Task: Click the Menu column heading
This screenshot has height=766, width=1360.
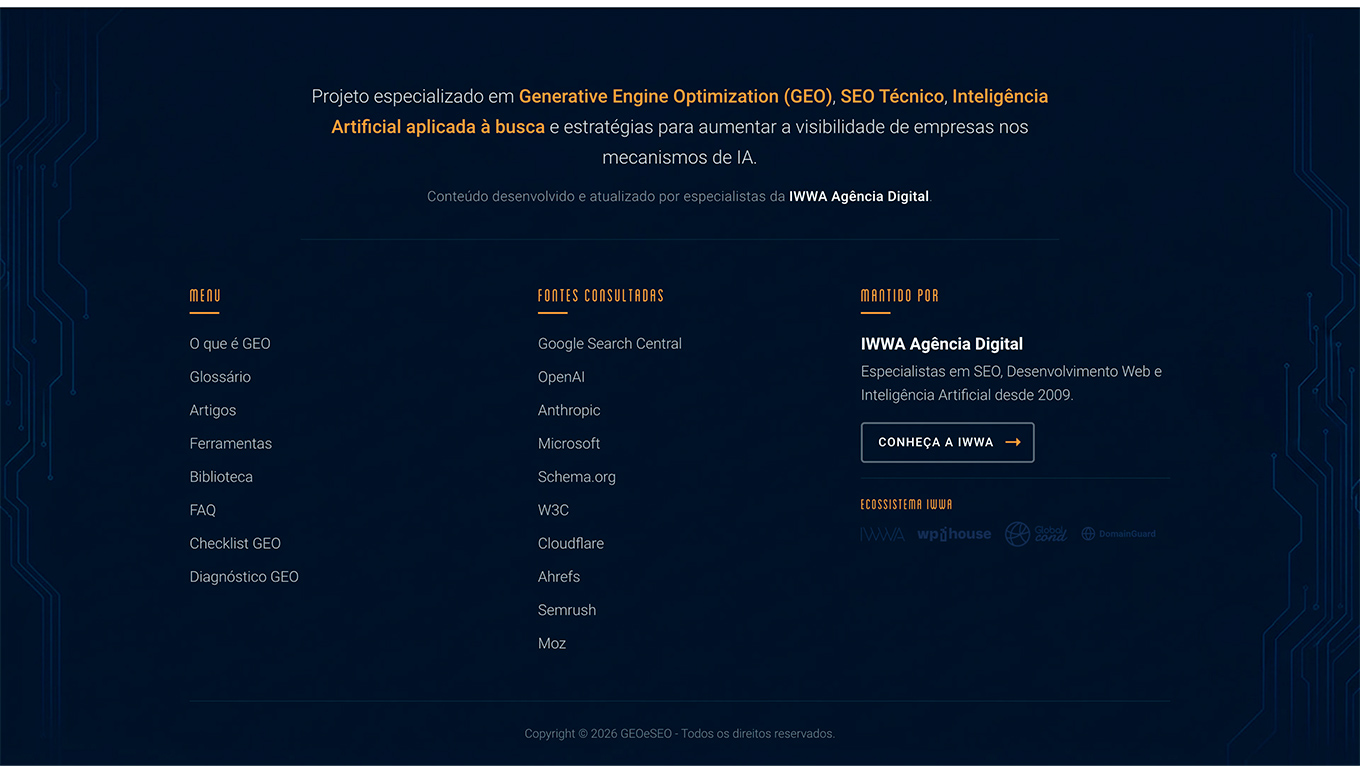Action: 205,296
